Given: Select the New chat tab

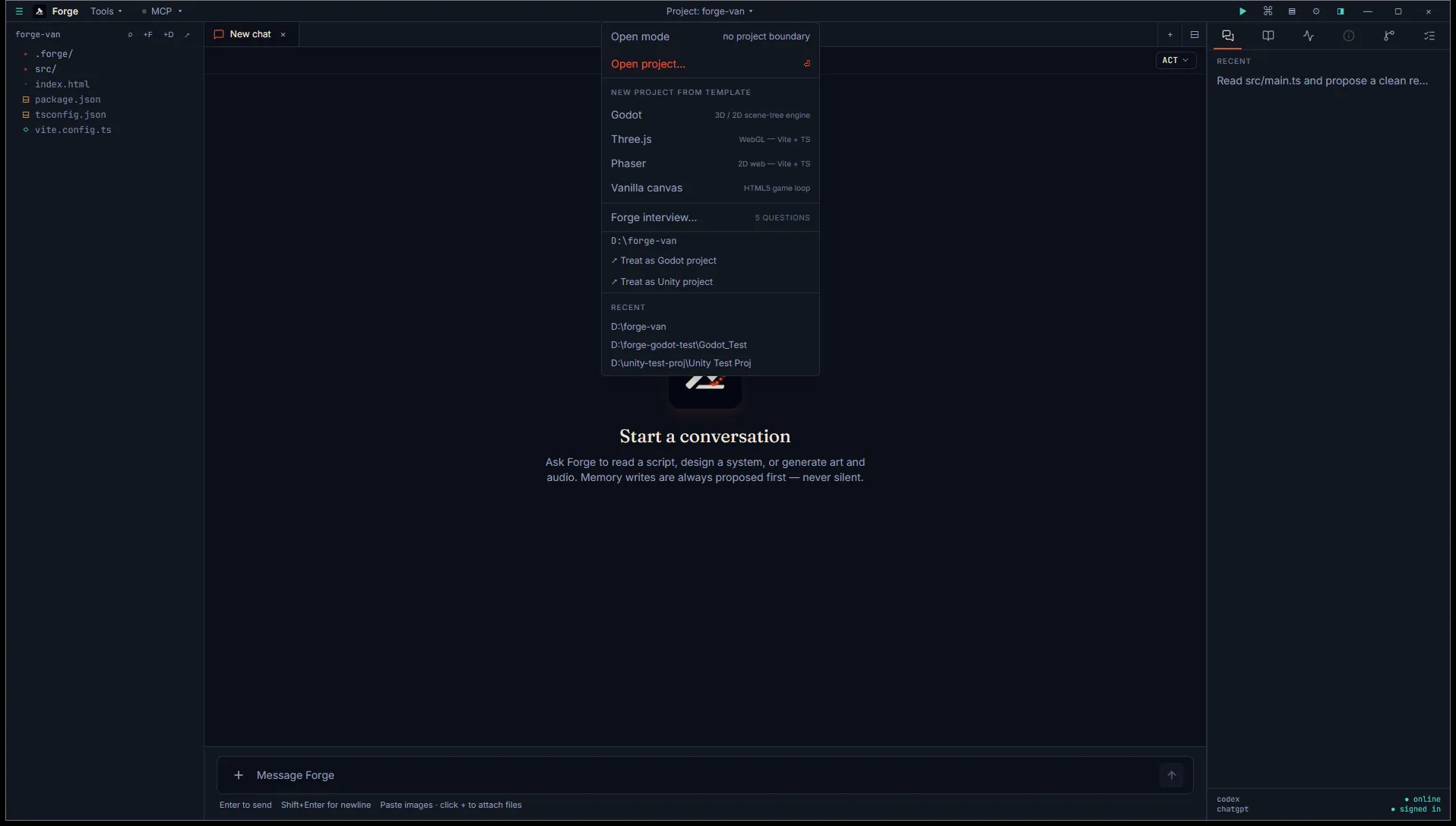Looking at the screenshot, I should [251, 34].
